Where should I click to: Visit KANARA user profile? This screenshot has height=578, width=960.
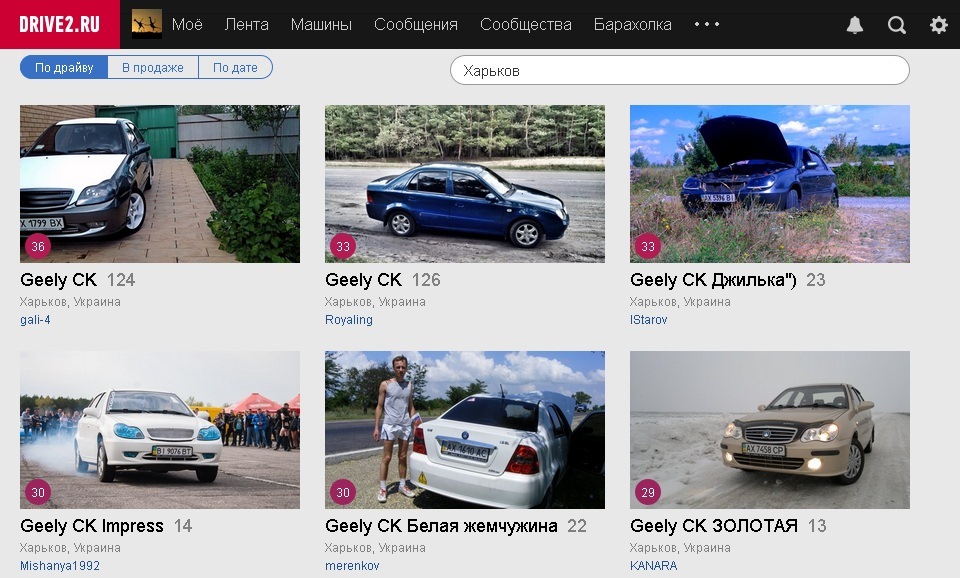click(x=653, y=566)
